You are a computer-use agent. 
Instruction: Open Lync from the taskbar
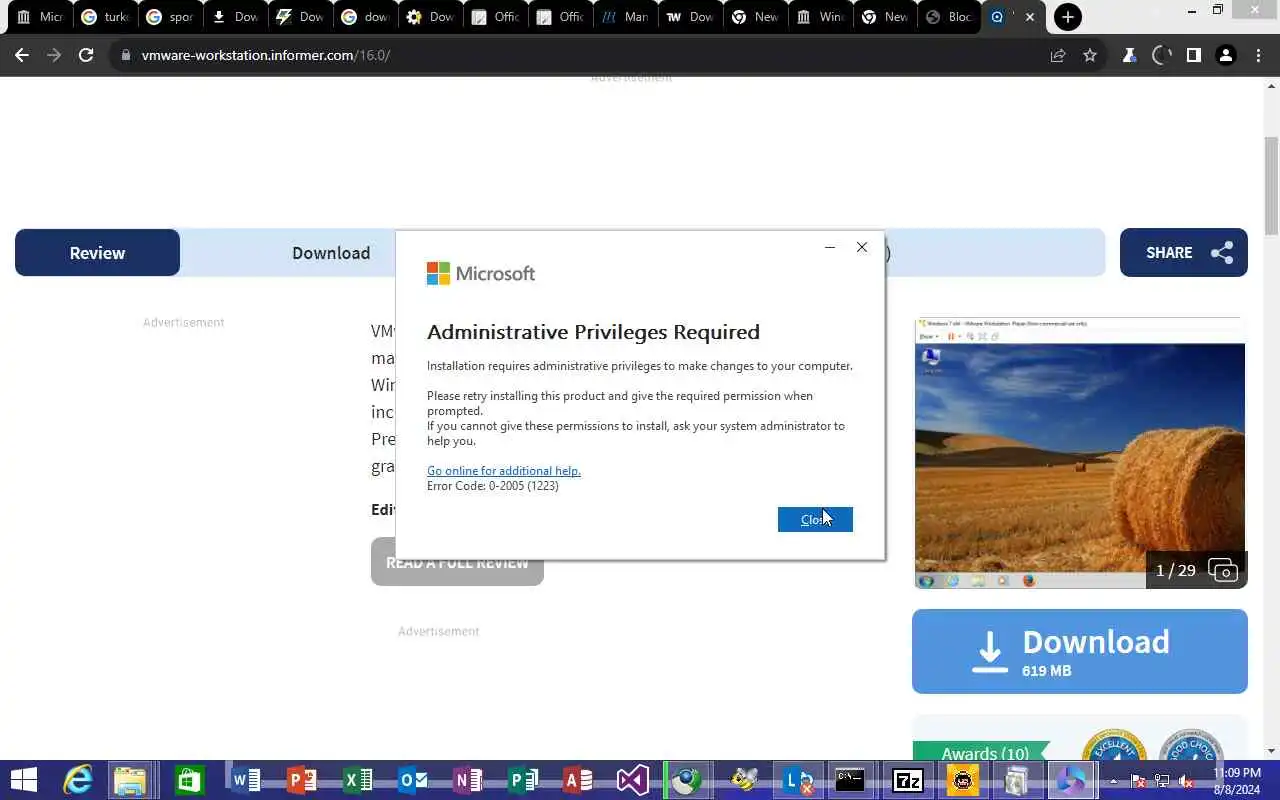point(798,780)
